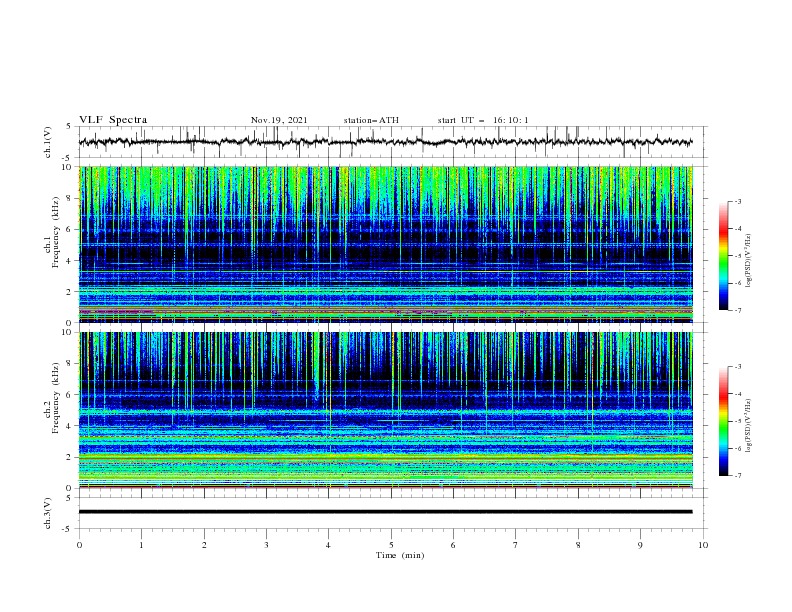Click the time axis tick label "8"

[578, 545]
